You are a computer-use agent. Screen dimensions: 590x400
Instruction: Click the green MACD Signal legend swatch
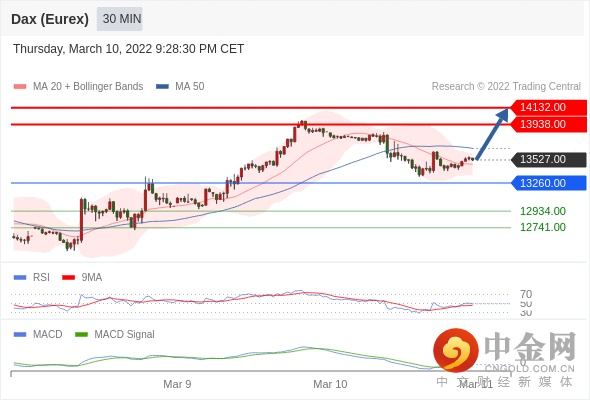coord(81,335)
